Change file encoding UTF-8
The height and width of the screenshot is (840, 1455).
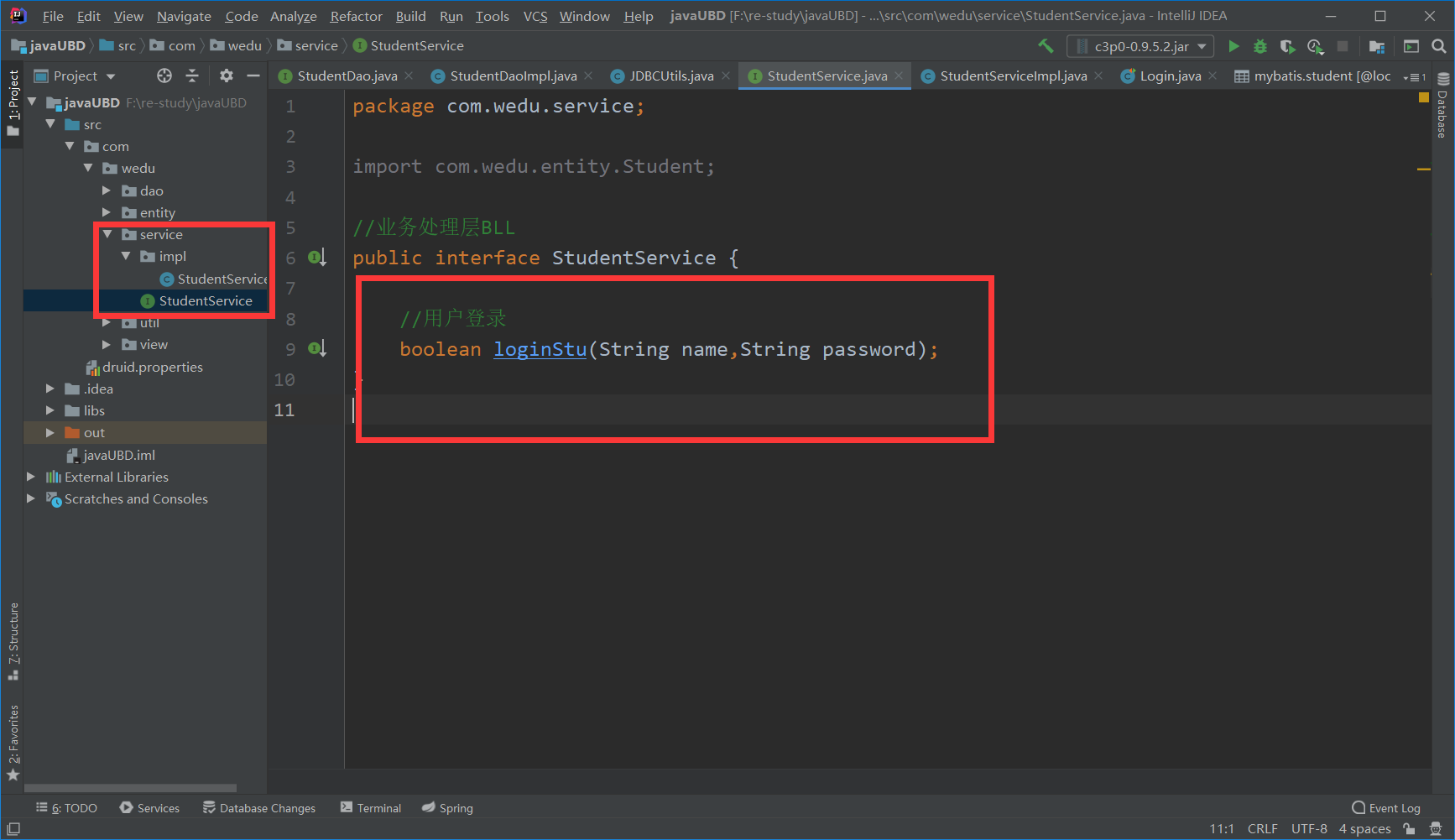tap(1309, 829)
